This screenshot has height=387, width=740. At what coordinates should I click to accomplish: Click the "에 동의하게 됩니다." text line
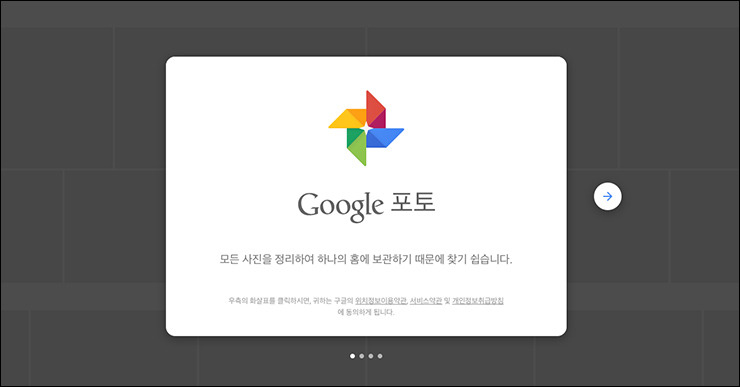tap(366, 312)
